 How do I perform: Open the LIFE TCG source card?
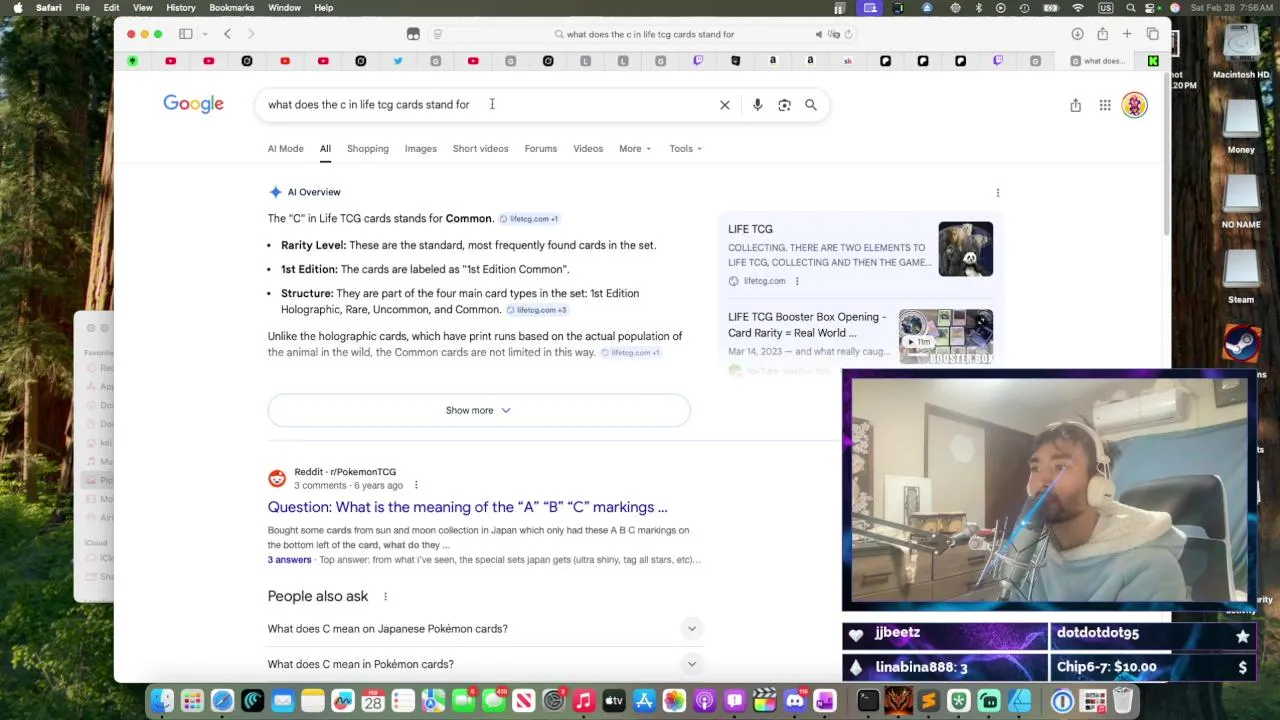(860, 254)
